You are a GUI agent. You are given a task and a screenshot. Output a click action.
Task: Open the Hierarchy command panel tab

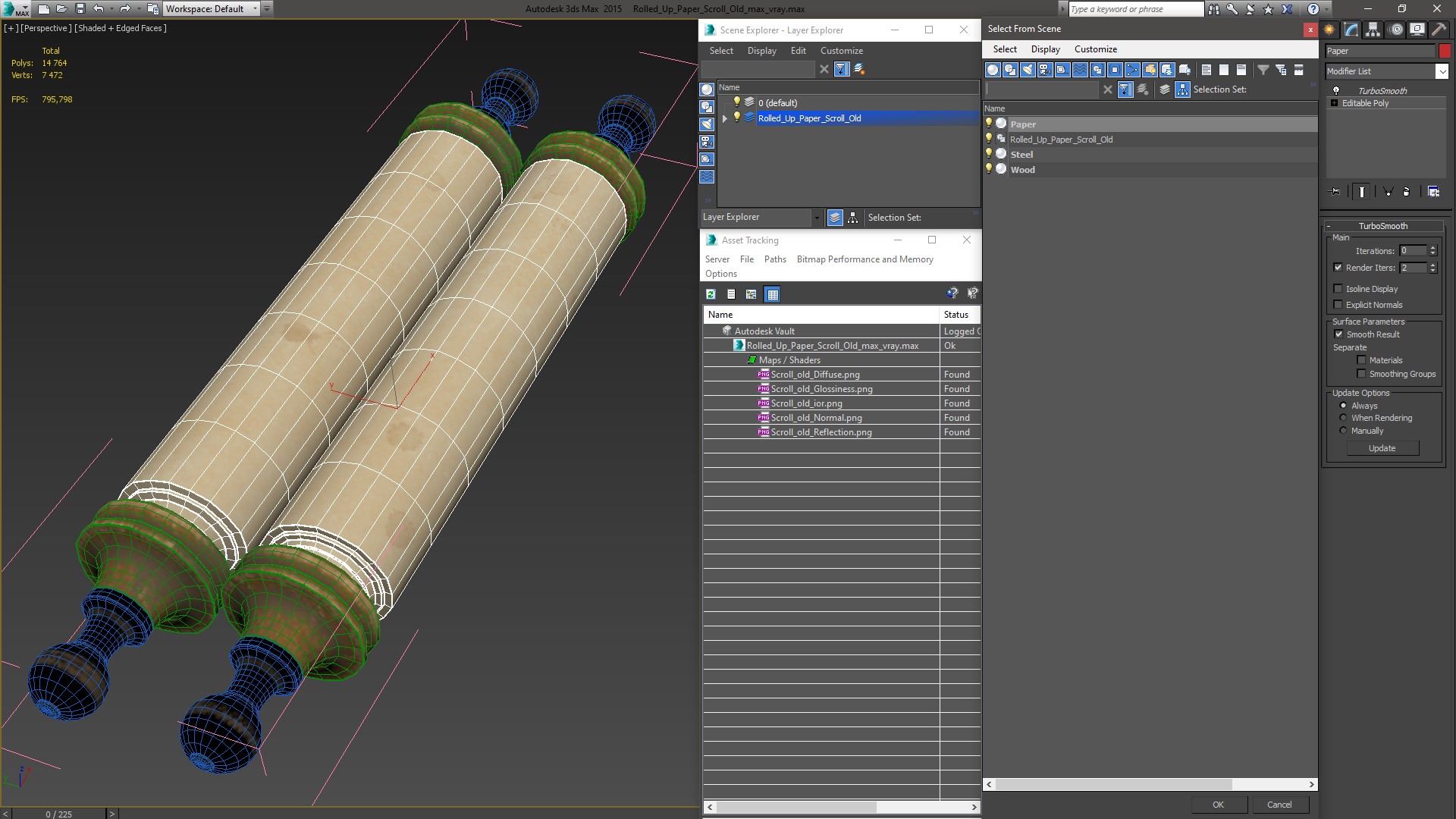click(x=1373, y=30)
